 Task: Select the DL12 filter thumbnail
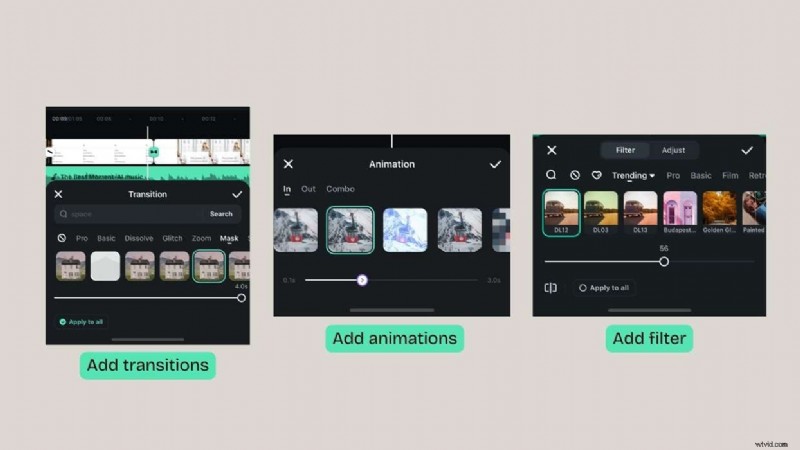(x=561, y=212)
